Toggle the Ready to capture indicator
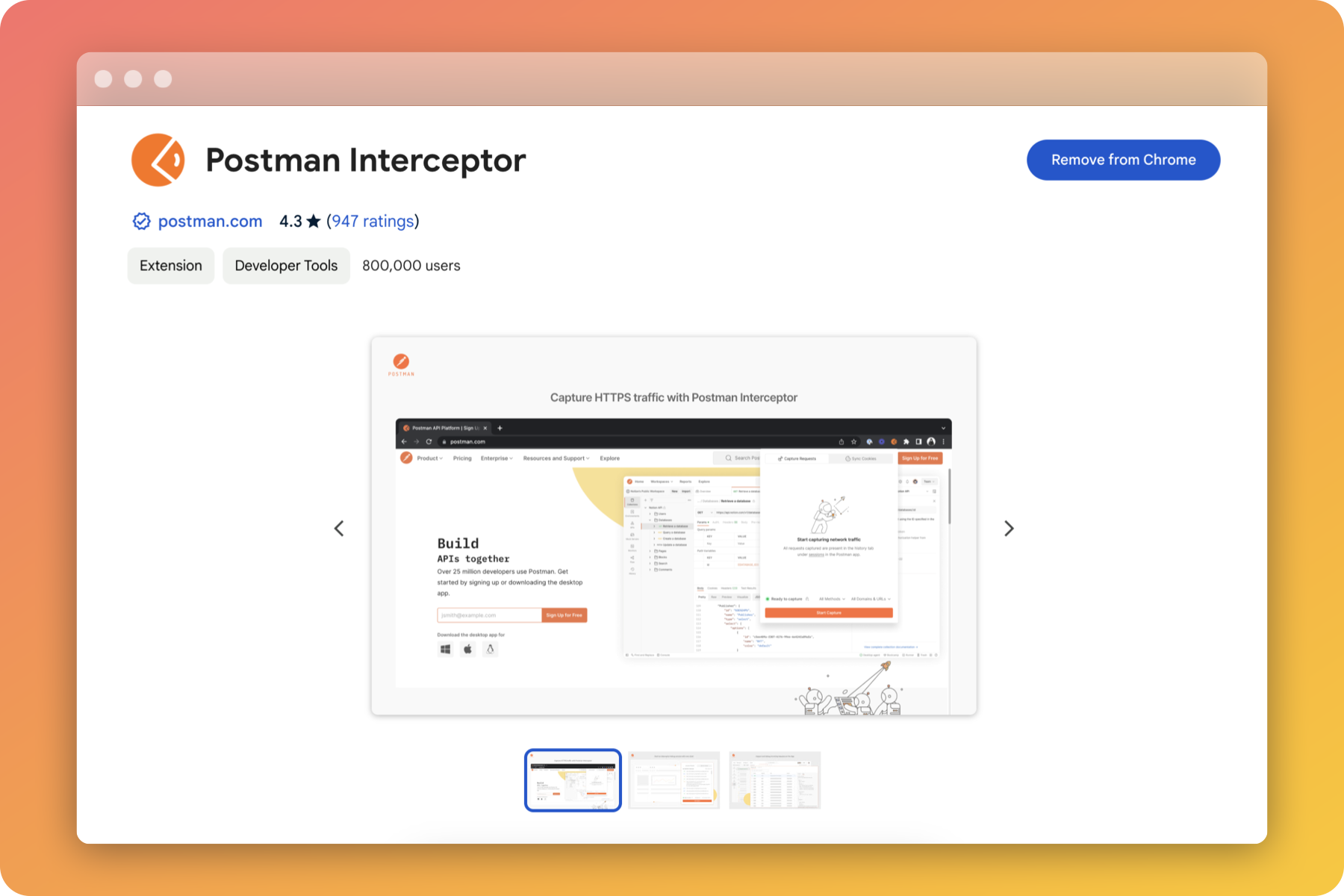Screen dimensions: 1344x896 [785, 599]
